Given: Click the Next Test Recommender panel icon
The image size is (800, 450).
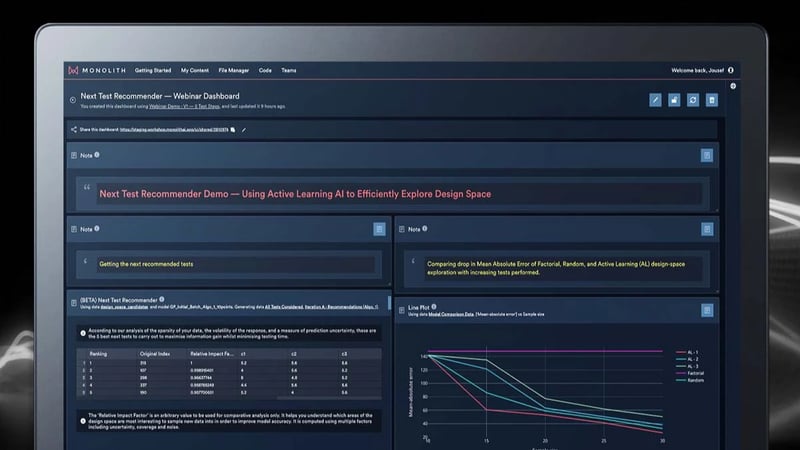Looking at the screenshot, I should tap(73, 303).
